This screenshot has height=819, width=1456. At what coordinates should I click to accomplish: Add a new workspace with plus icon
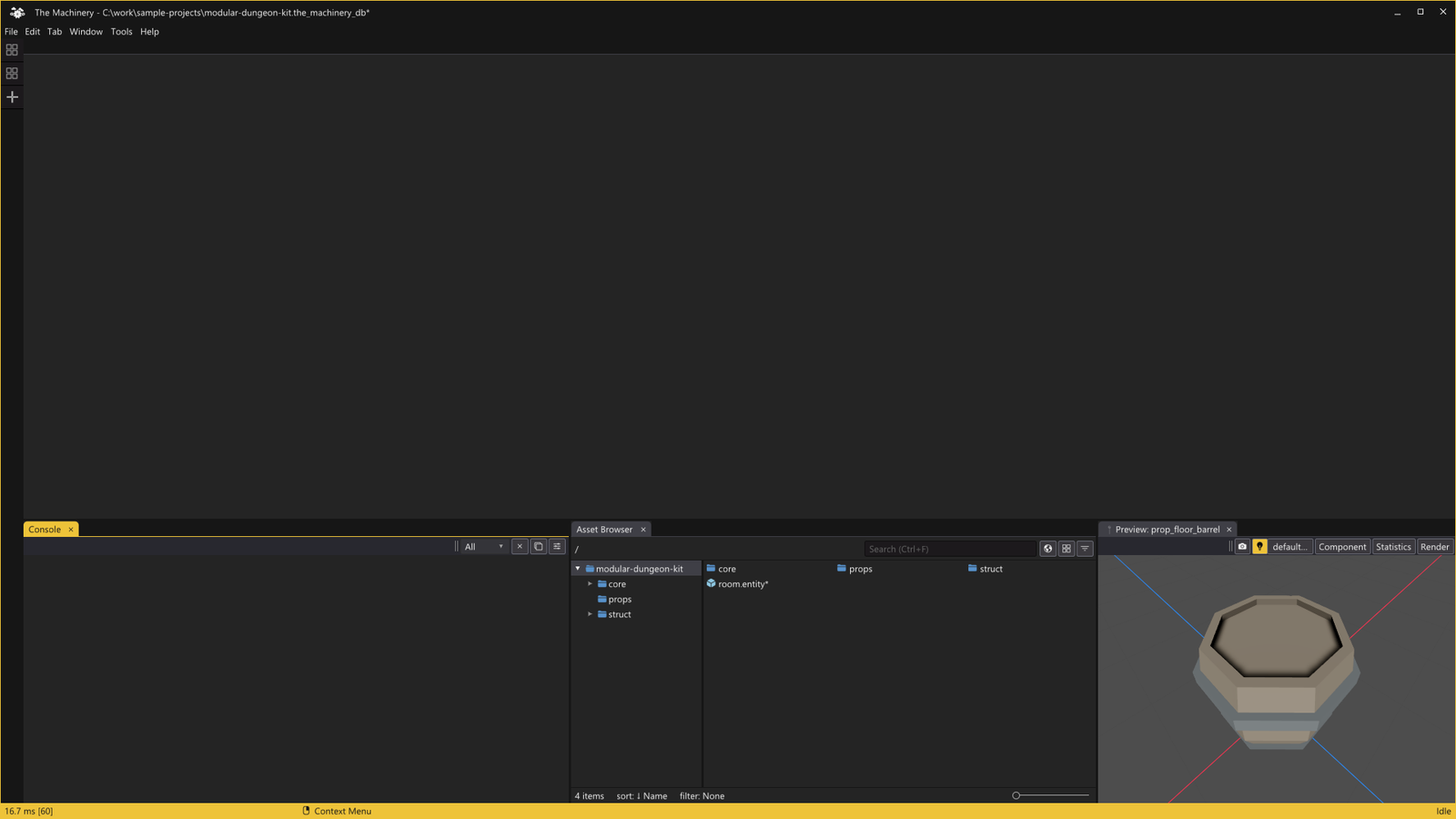coord(12,96)
